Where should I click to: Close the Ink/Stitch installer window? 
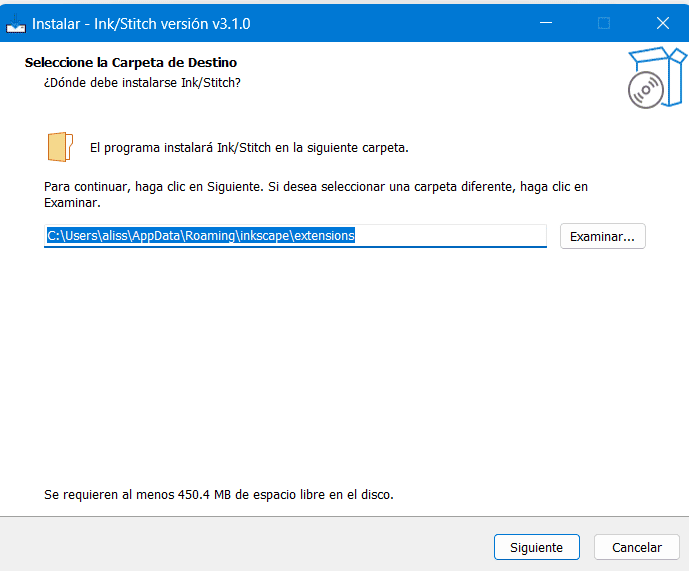pyautogui.click(x=663, y=23)
